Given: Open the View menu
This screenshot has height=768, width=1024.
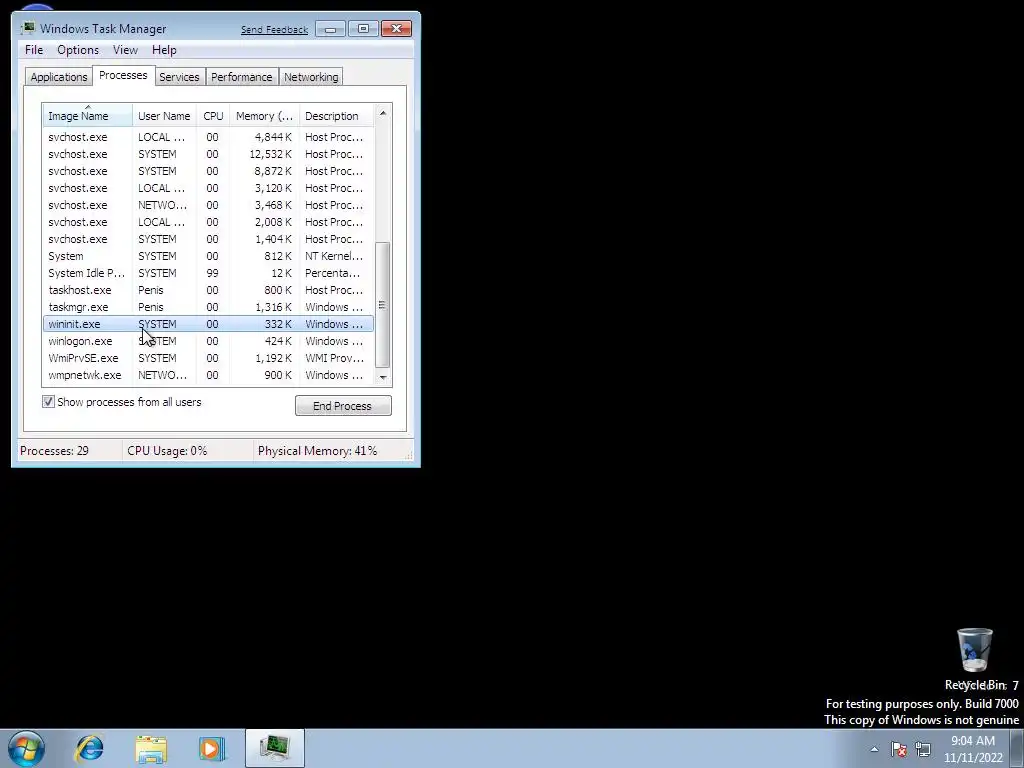Looking at the screenshot, I should [x=125, y=50].
